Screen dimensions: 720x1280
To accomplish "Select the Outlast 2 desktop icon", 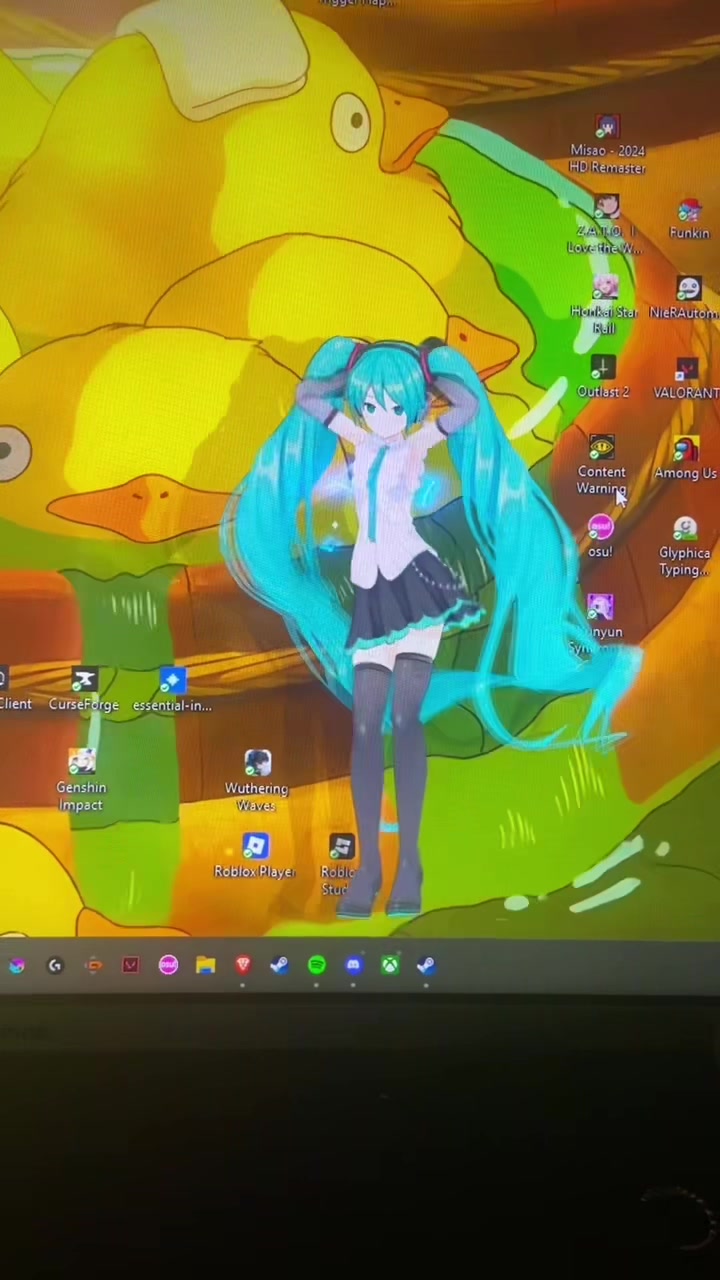I will [x=602, y=379].
